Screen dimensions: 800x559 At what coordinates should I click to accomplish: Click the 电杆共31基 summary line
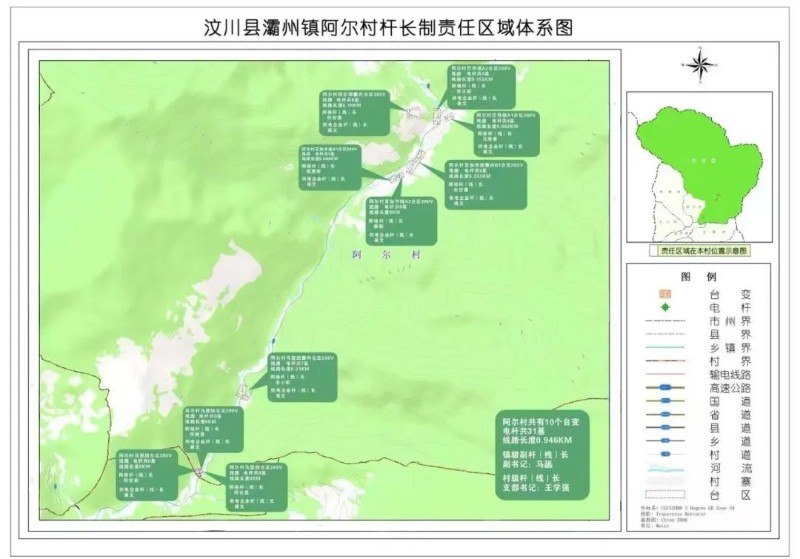523,431
